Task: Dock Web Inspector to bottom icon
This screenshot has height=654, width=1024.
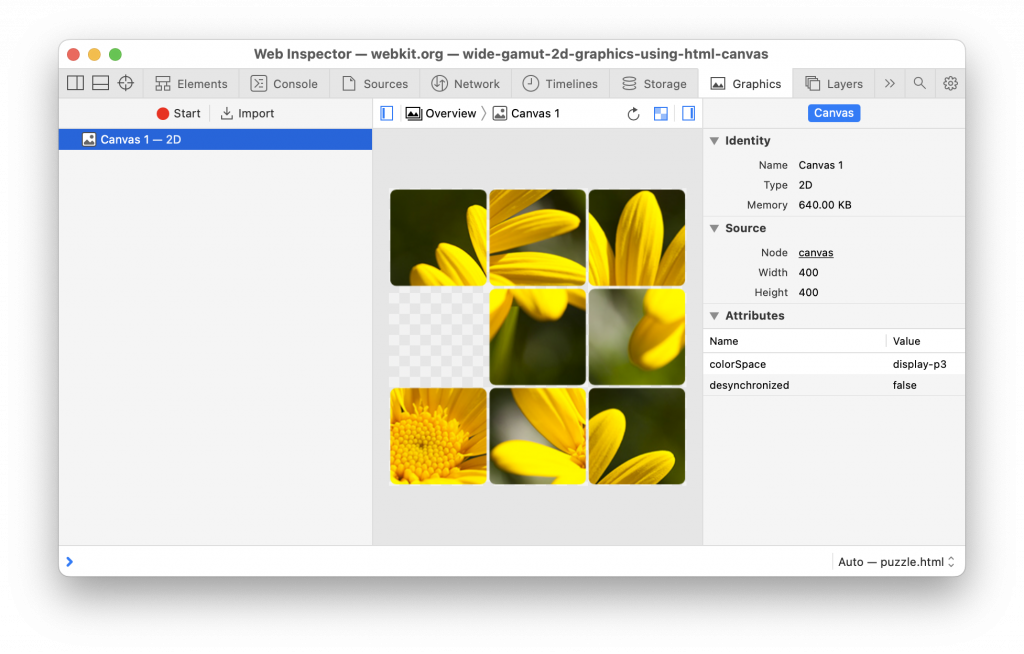Action: tap(100, 83)
